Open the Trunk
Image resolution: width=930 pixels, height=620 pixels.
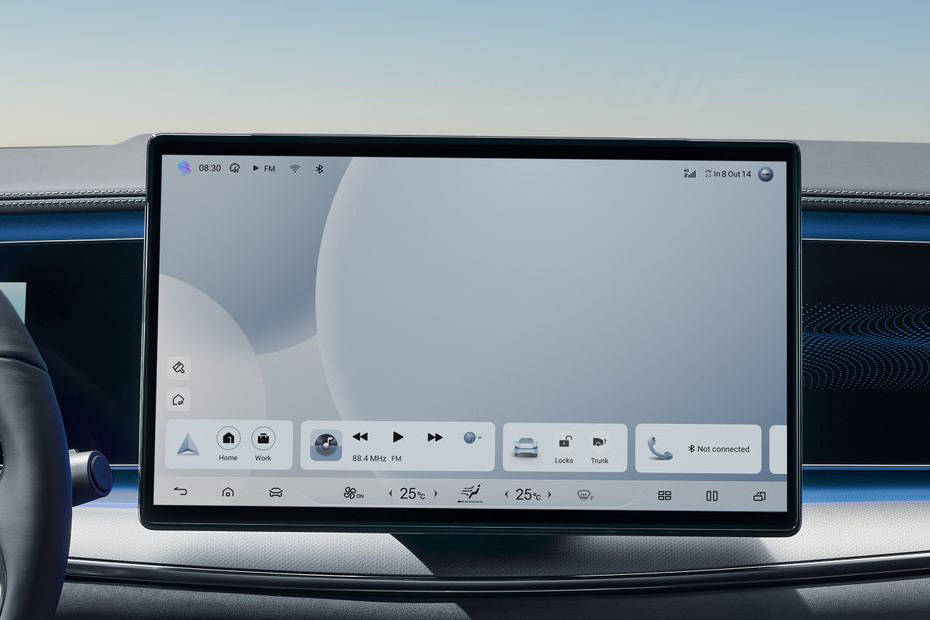coord(600,449)
